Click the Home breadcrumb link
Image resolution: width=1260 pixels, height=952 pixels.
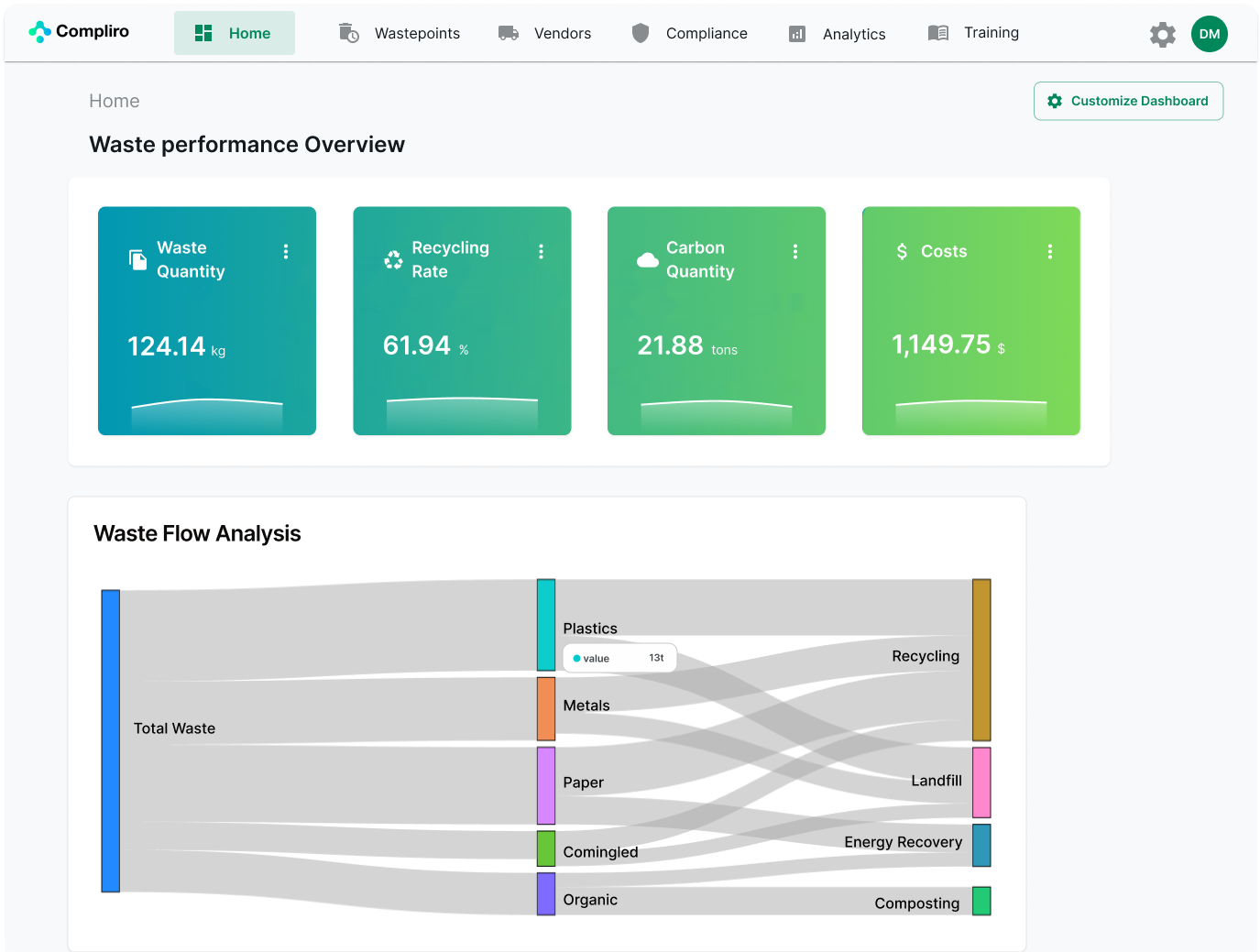pos(115,101)
